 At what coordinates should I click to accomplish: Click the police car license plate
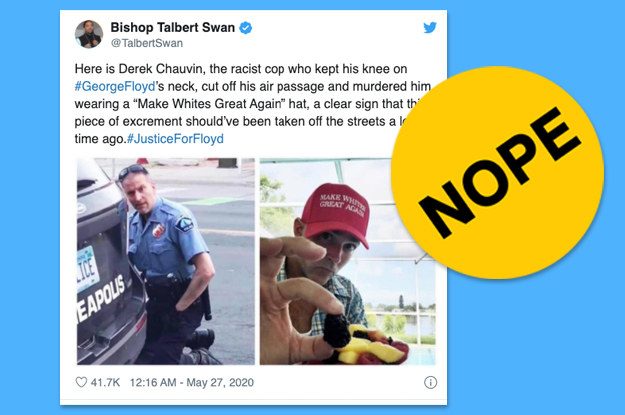point(87,269)
